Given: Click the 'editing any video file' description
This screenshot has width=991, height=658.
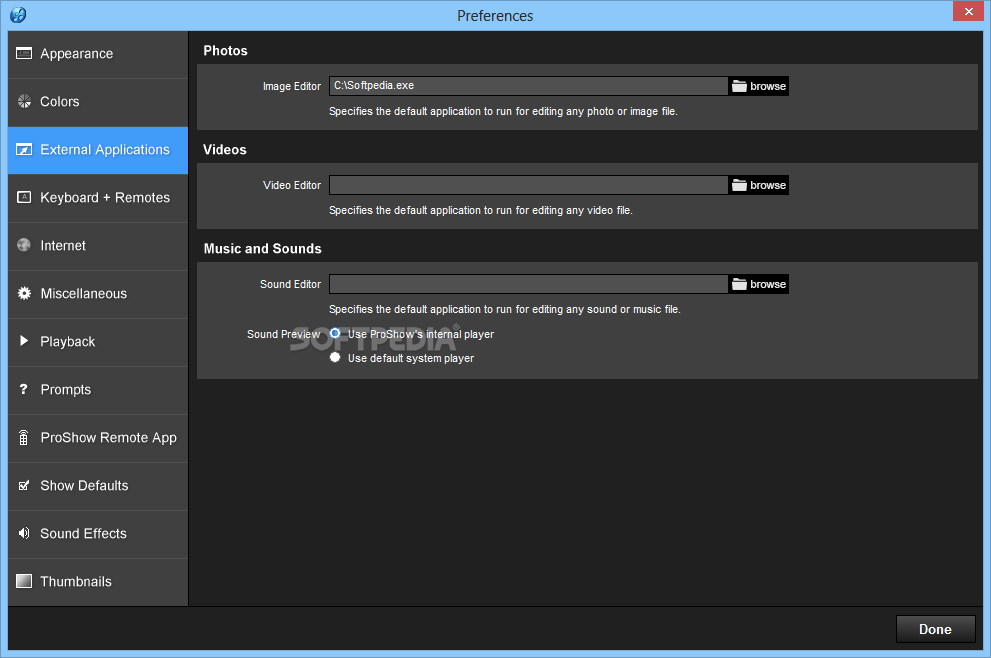Looking at the screenshot, I should click(480, 210).
